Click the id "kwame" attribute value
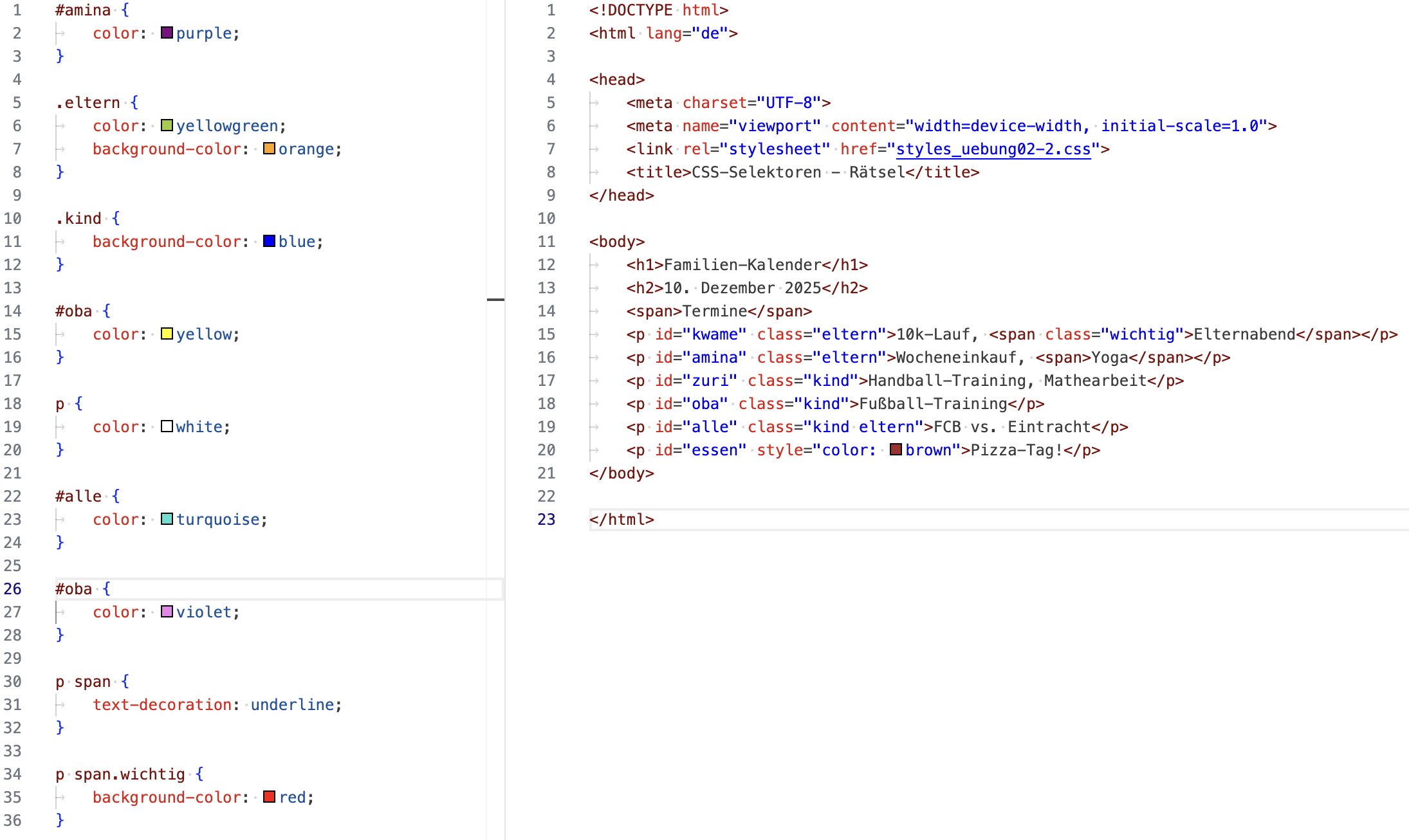This screenshot has height=840, width=1409. [715, 334]
